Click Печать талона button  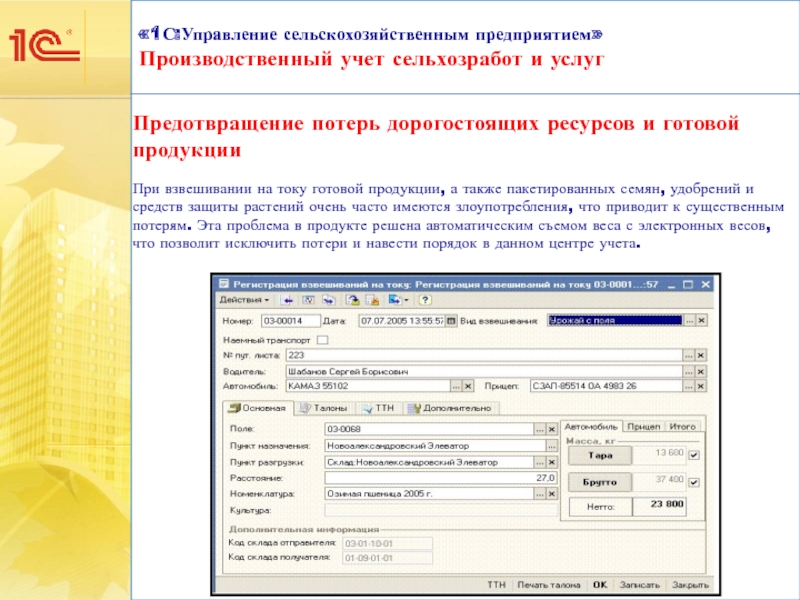(x=548, y=585)
